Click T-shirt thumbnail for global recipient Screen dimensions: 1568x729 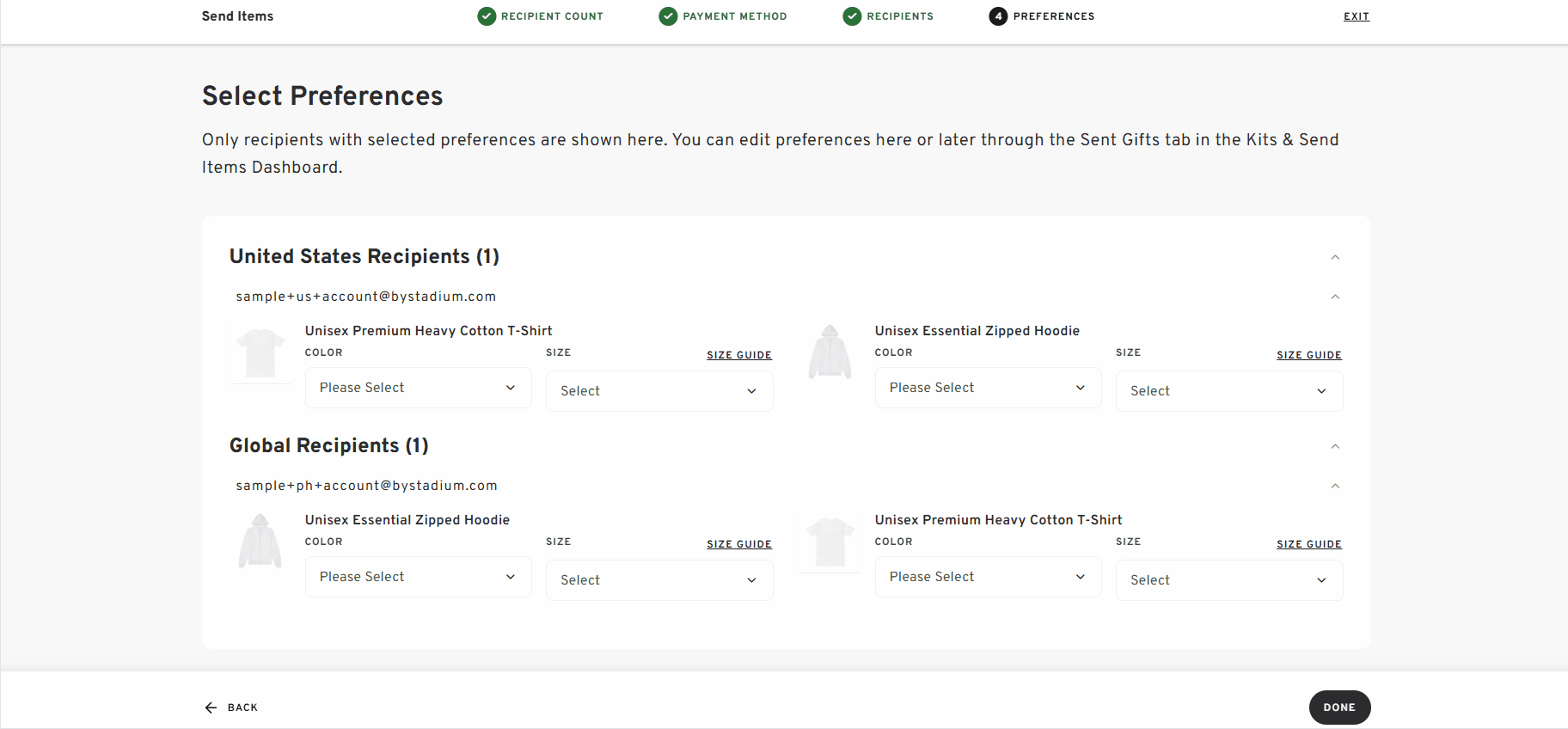click(x=830, y=542)
